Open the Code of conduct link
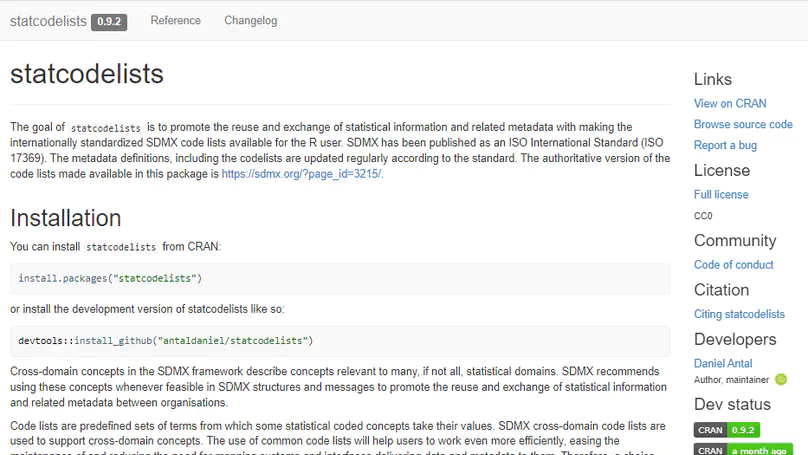 coord(733,265)
